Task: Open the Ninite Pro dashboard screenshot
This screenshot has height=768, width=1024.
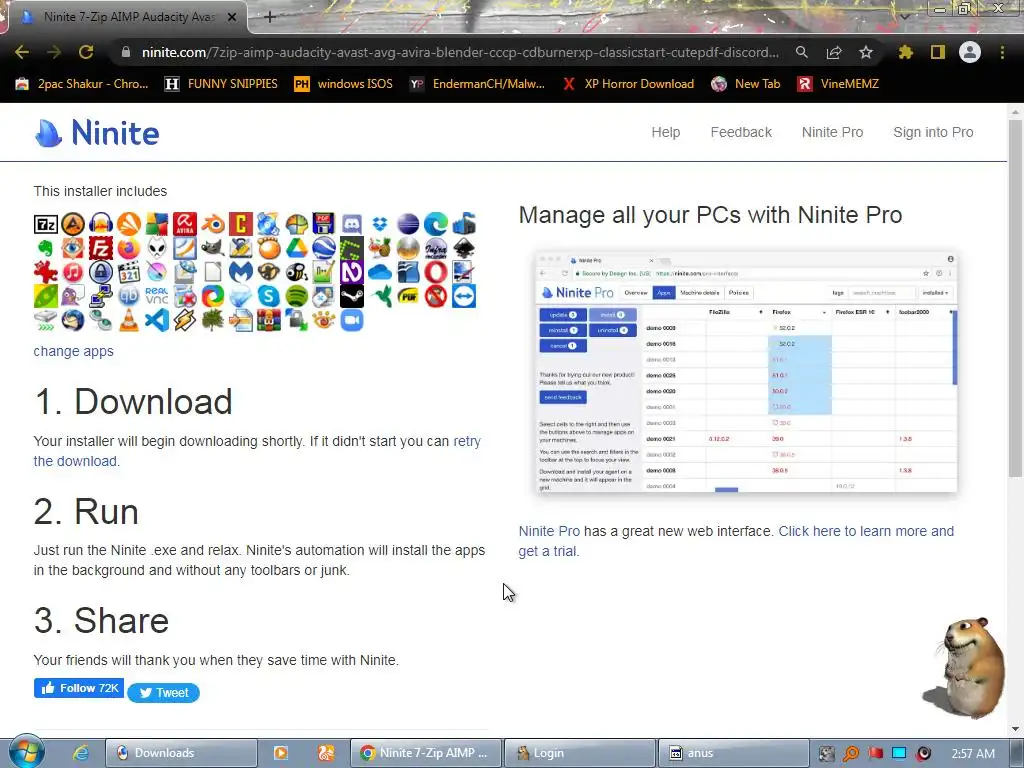Action: click(x=746, y=372)
